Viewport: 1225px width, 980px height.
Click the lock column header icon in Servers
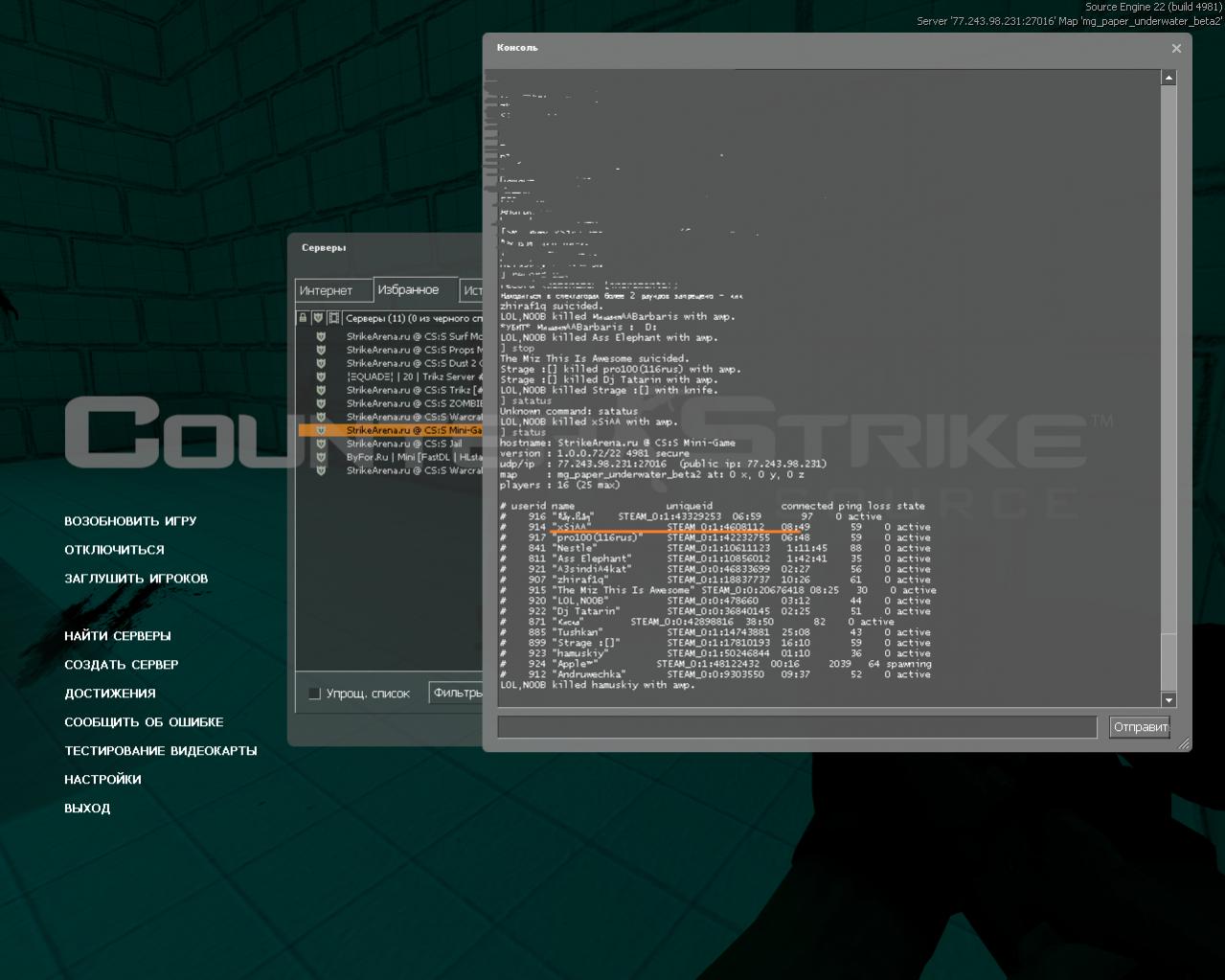303,318
